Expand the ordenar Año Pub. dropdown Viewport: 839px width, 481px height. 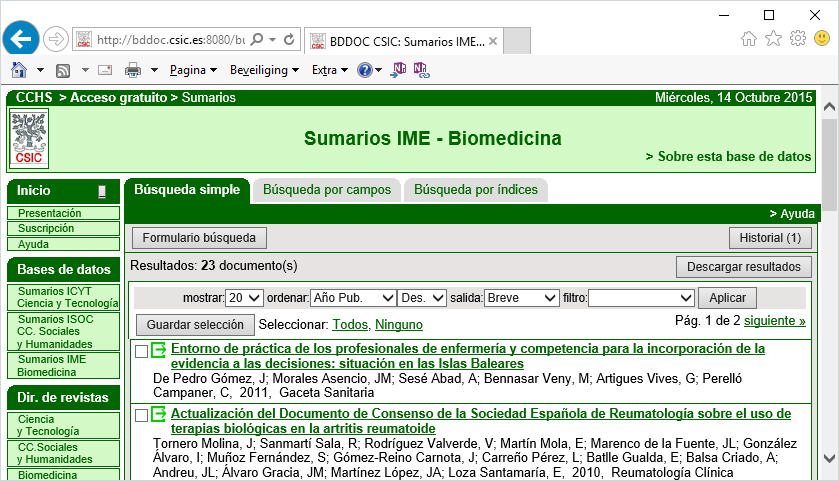(x=352, y=298)
